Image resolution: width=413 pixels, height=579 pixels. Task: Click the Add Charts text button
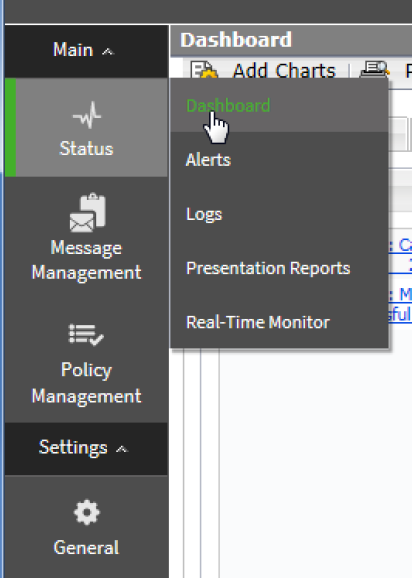pos(284,70)
